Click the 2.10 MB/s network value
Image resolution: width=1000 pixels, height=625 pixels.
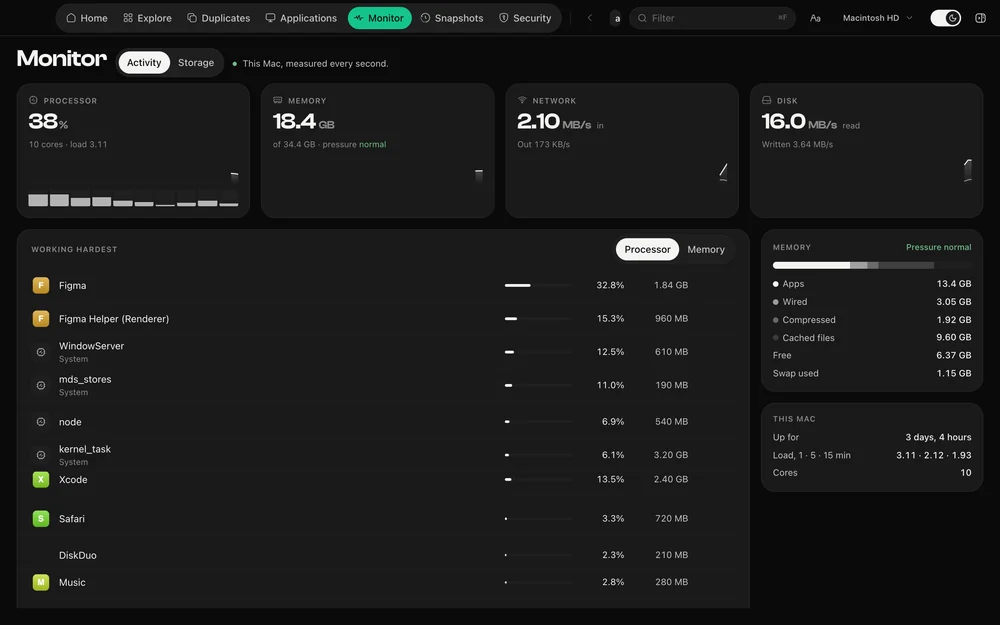click(554, 121)
